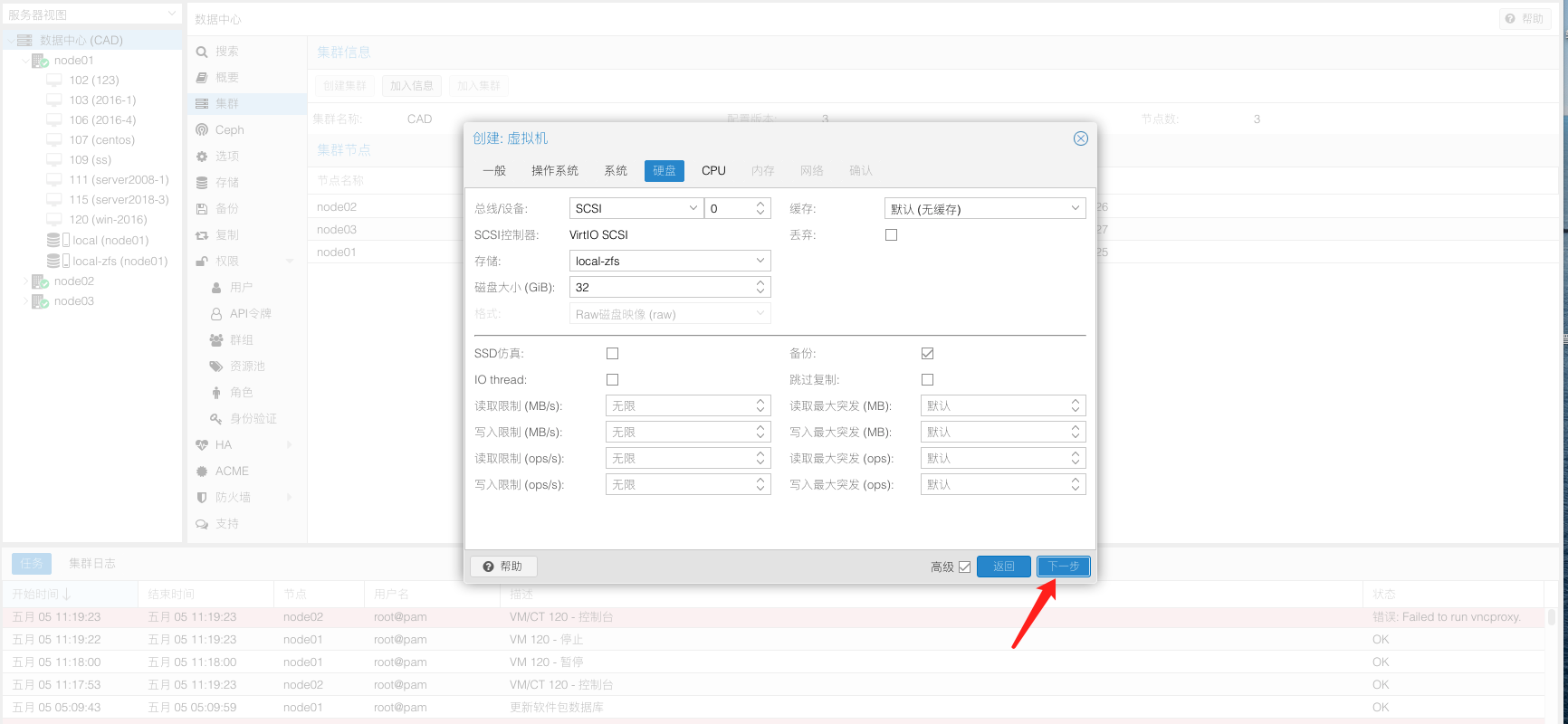Click the 群组 users icon
Viewport: 1568px width, 724px height.
tap(216, 340)
